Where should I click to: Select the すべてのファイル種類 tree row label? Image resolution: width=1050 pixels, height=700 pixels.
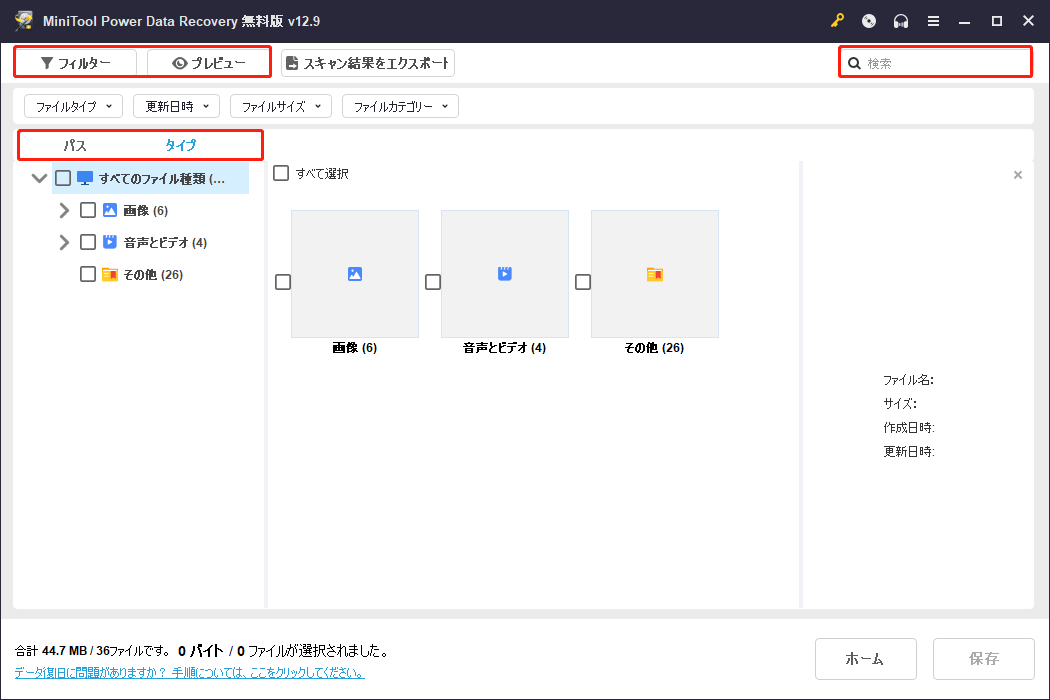tap(162, 178)
